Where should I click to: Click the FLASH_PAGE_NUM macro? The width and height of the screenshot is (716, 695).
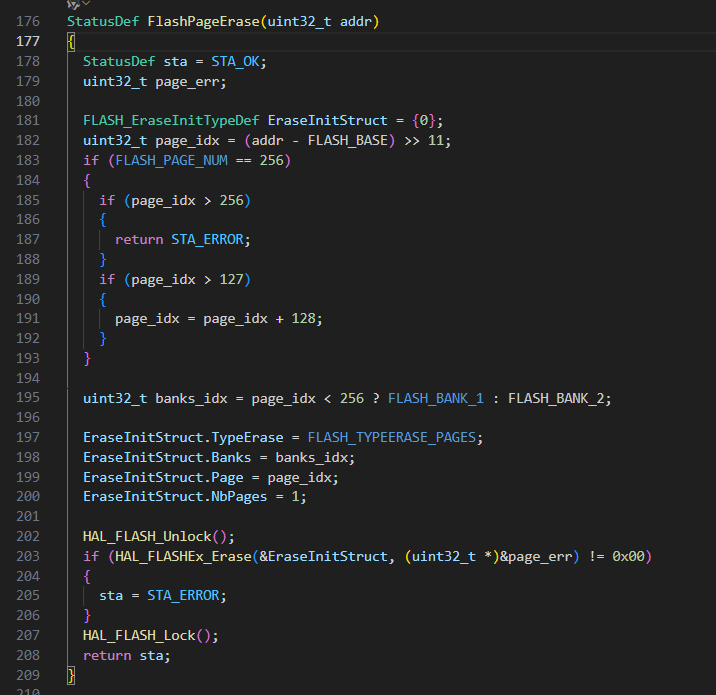[x=171, y=160]
